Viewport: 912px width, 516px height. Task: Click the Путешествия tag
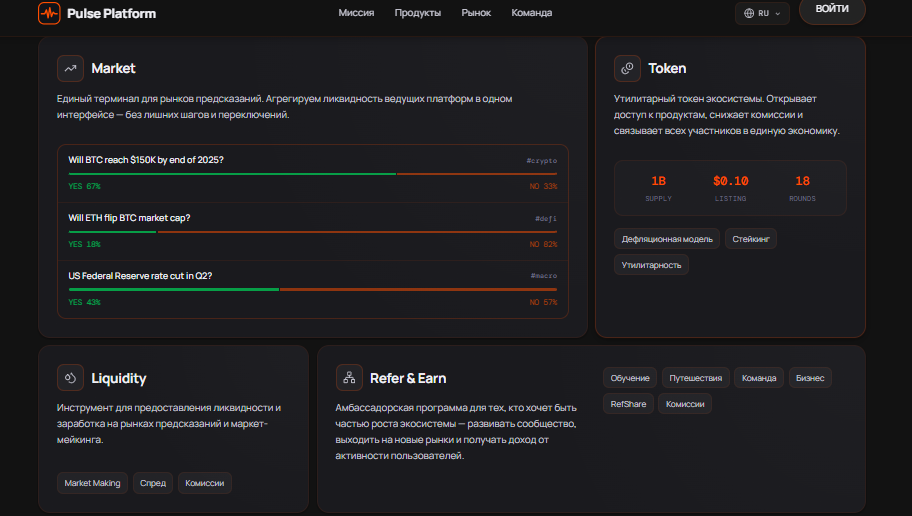pyautogui.click(x=695, y=378)
